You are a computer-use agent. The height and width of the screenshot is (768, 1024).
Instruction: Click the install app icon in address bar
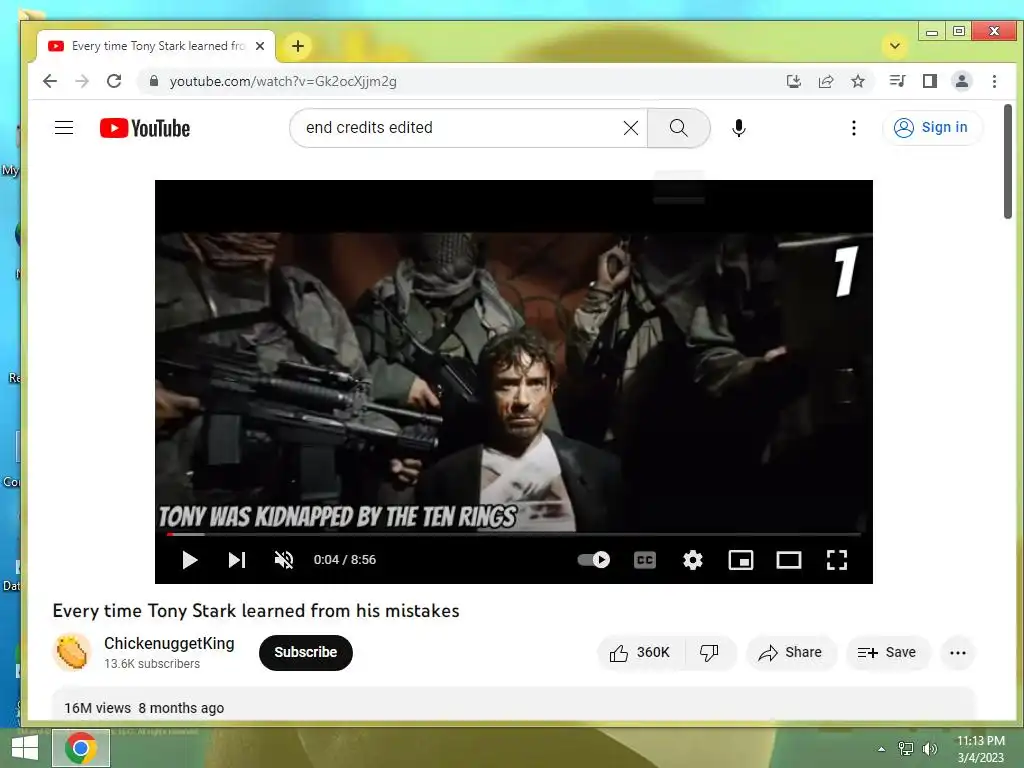point(793,81)
